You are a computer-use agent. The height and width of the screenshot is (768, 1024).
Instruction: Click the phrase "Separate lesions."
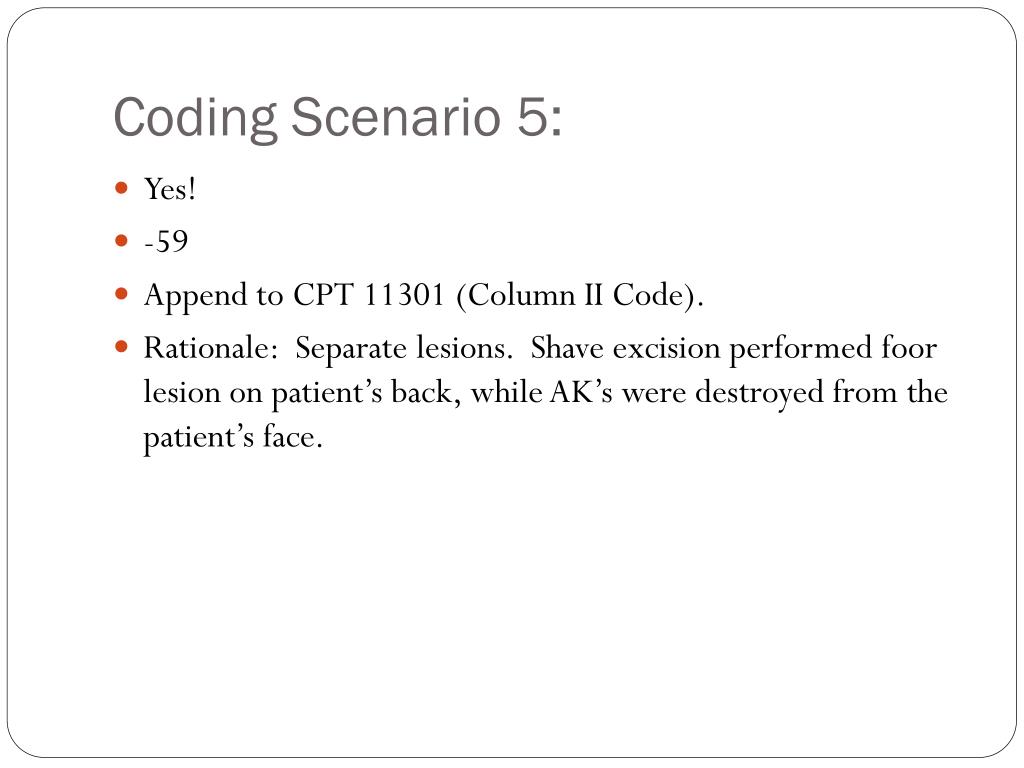(x=404, y=349)
